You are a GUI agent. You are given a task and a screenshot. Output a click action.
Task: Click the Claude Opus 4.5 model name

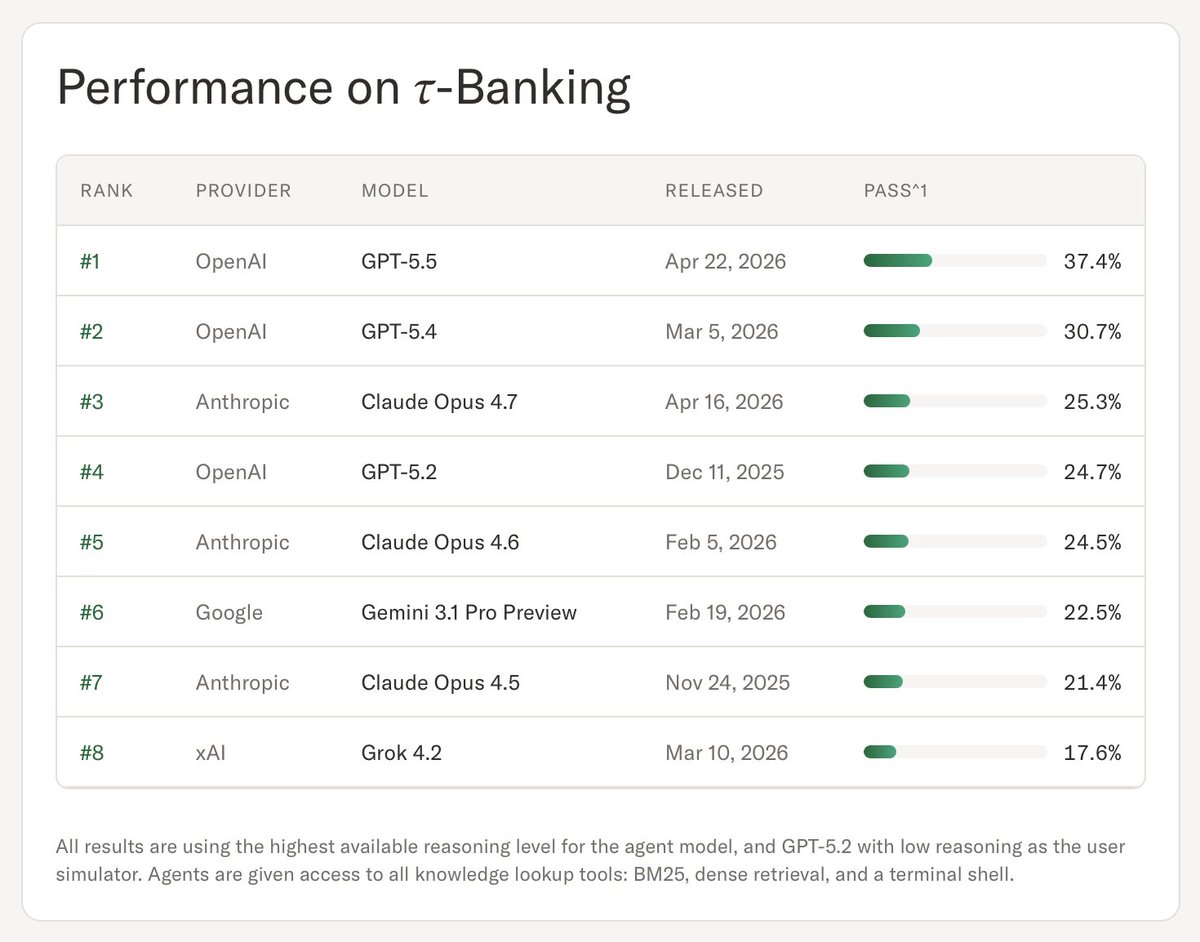tap(440, 682)
